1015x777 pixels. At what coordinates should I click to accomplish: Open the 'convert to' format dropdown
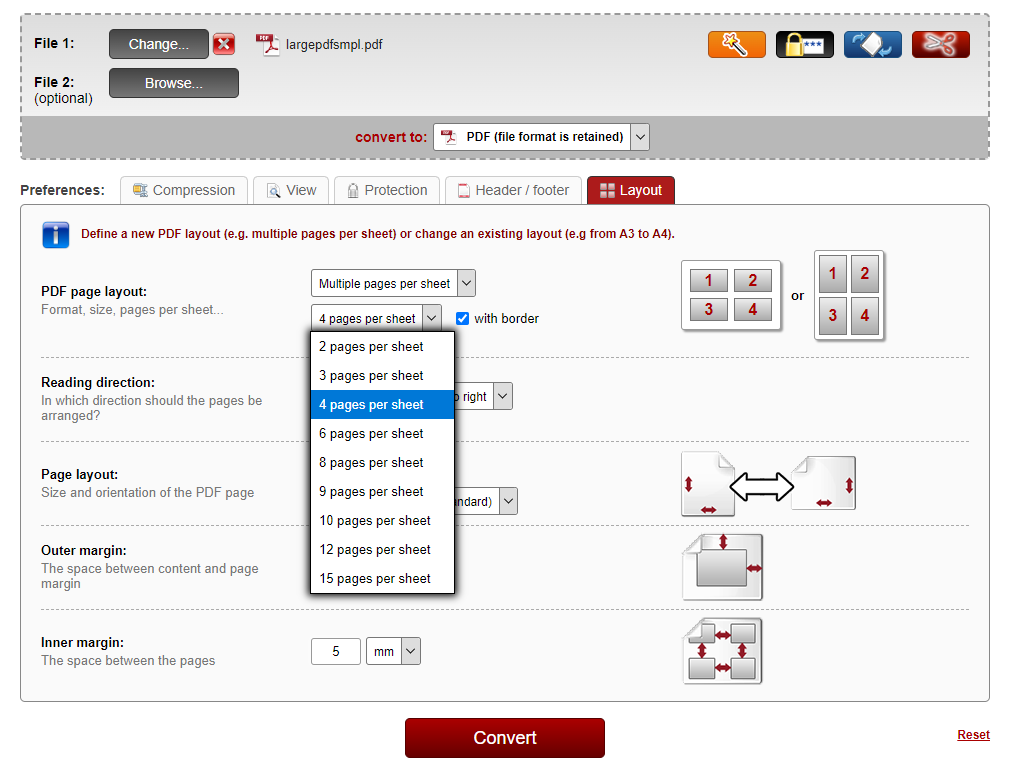coord(540,137)
